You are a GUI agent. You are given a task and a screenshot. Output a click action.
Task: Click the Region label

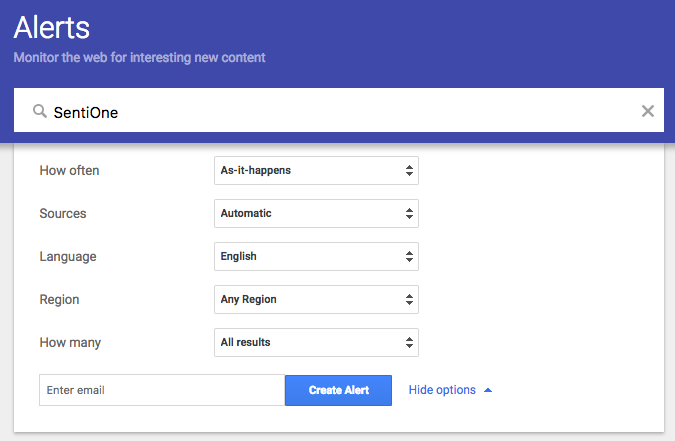coord(59,299)
